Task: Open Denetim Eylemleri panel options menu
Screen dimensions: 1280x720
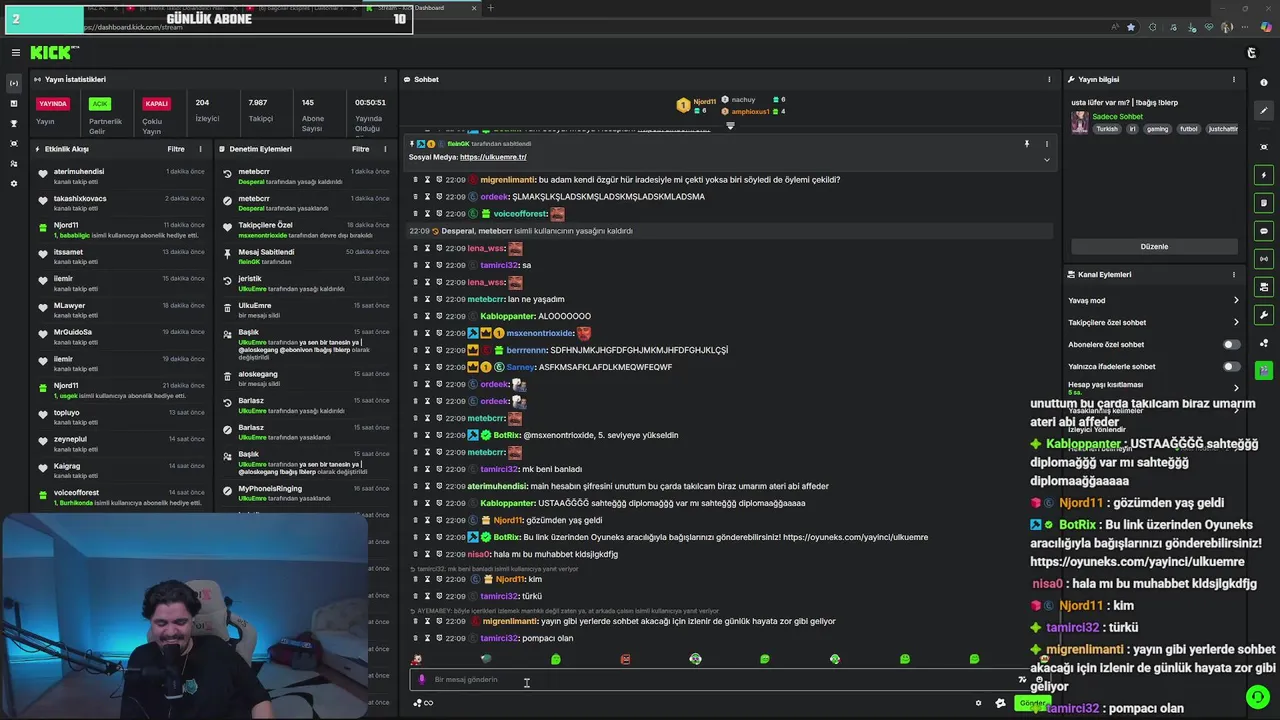Action: pos(385,149)
